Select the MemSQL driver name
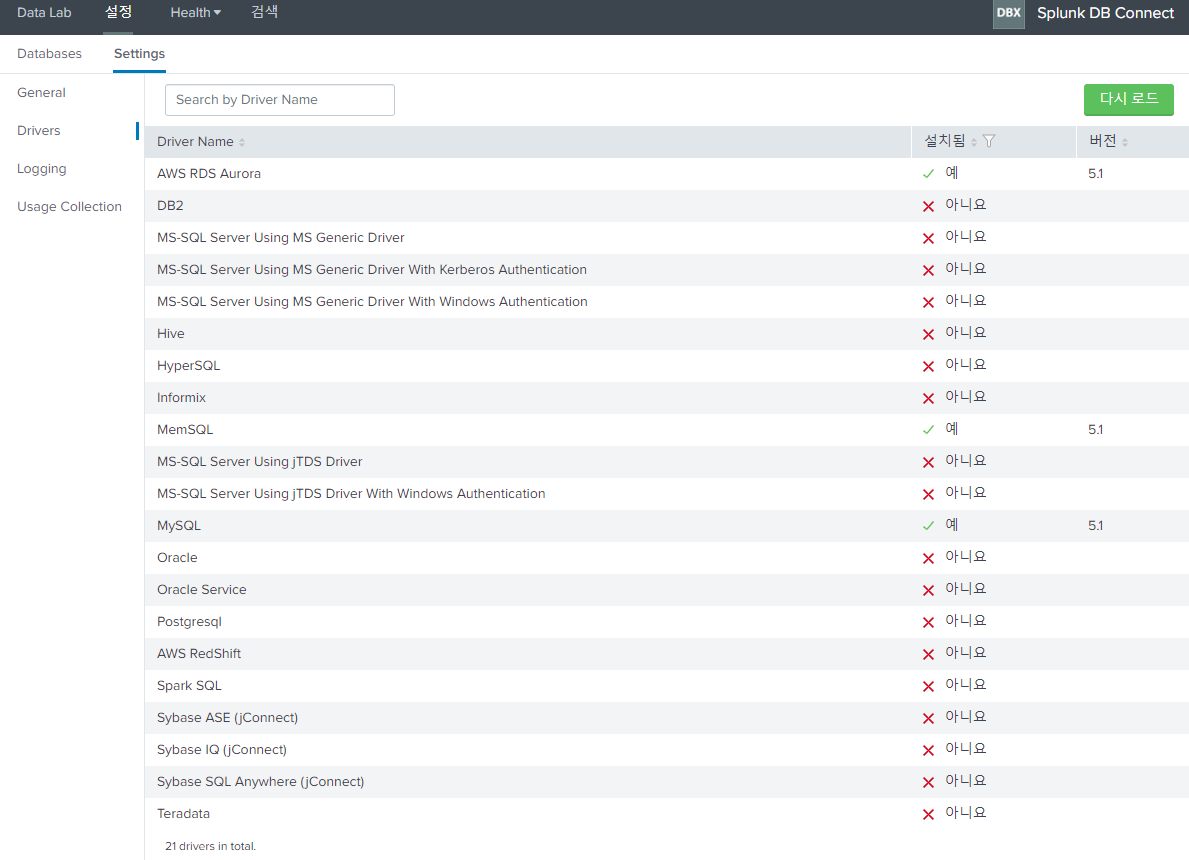Image resolution: width=1189 pixels, height=860 pixels. [185, 430]
